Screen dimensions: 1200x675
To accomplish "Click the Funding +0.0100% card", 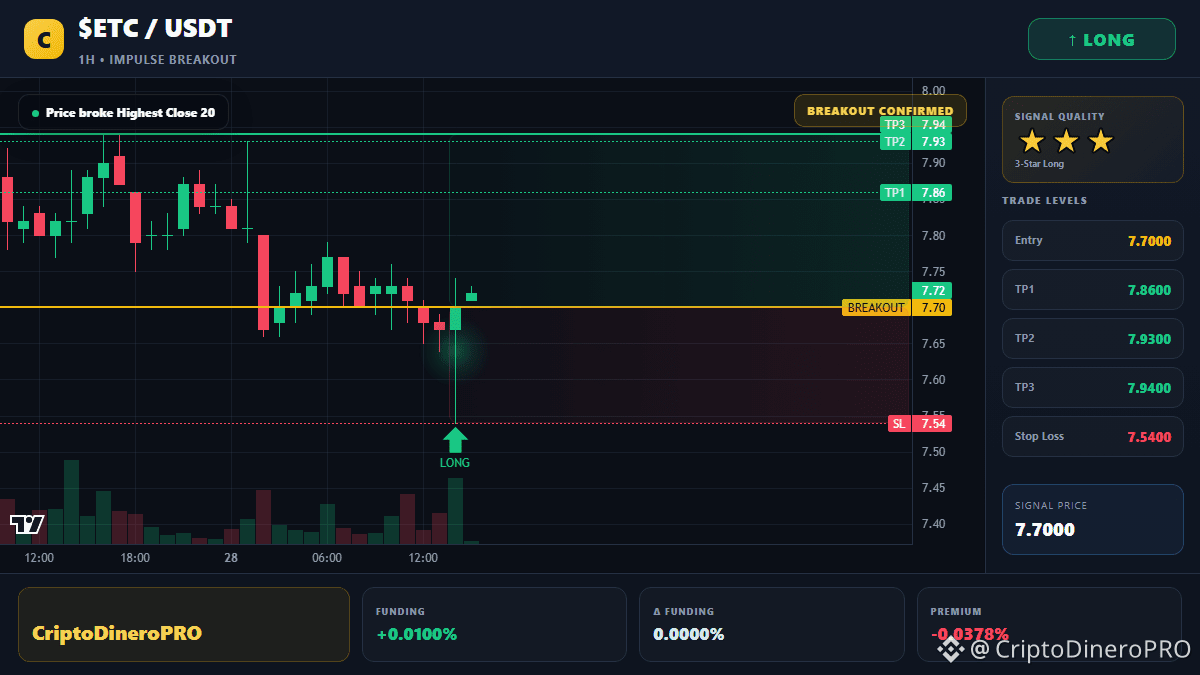I will [x=494, y=624].
